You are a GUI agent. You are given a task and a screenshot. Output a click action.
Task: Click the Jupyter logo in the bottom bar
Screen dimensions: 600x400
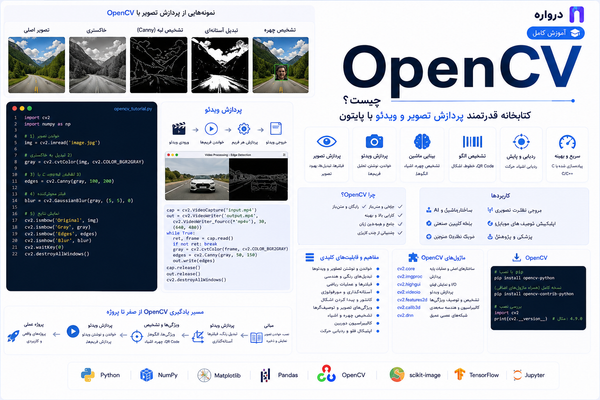pyautogui.click(x=517, y=375)
